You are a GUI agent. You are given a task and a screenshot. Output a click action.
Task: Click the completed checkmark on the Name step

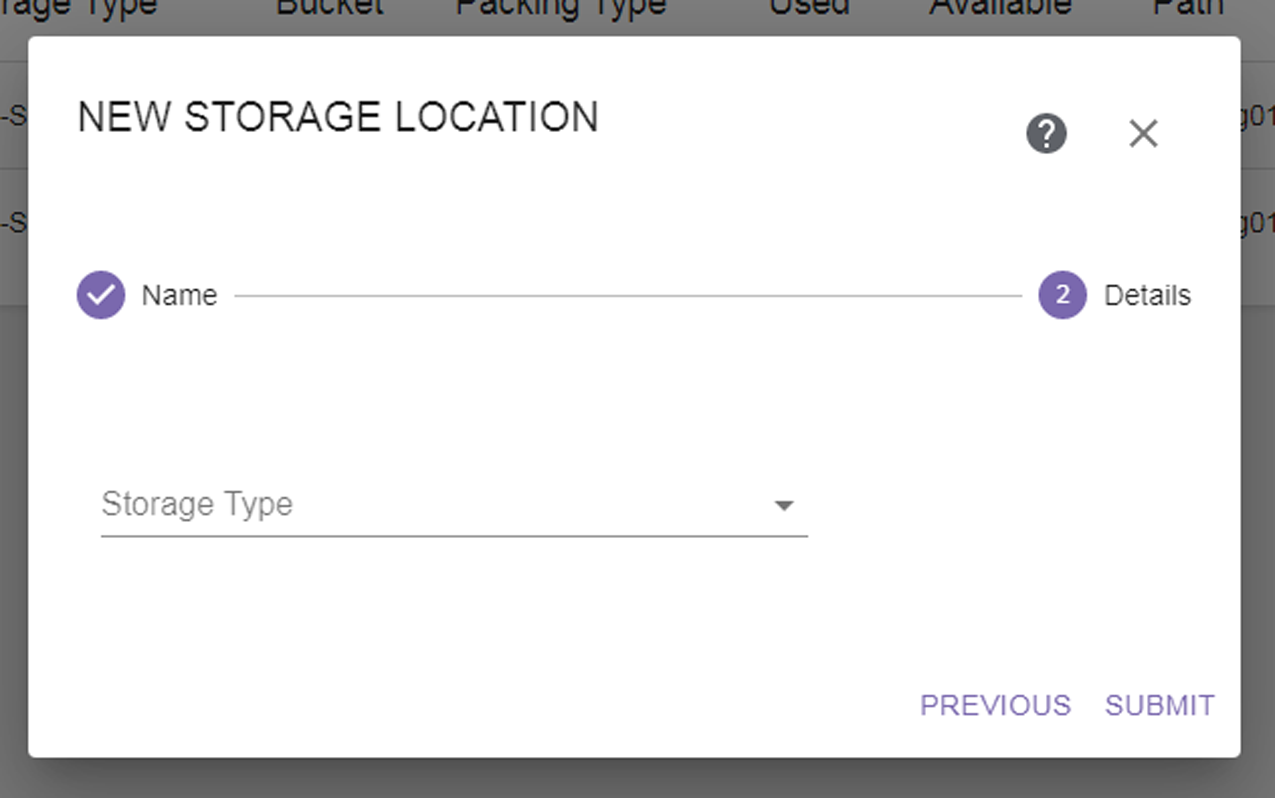pos(100,294)
